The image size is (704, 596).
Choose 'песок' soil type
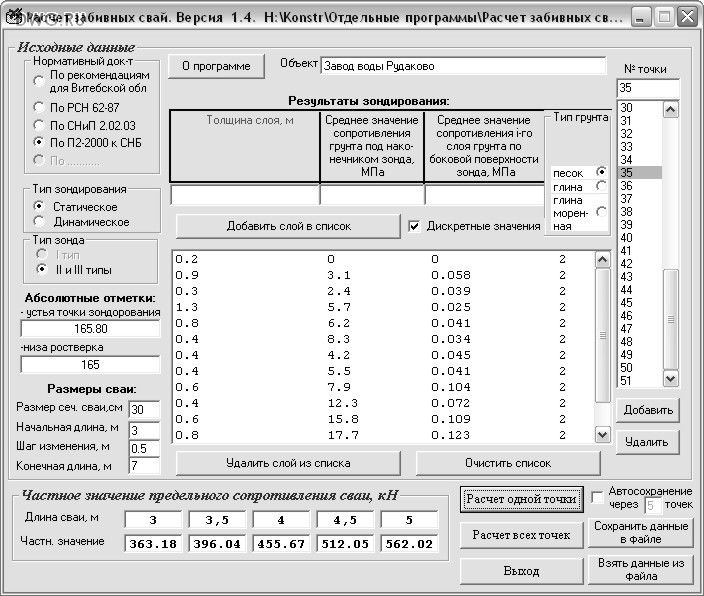click(x=601, y=172)
